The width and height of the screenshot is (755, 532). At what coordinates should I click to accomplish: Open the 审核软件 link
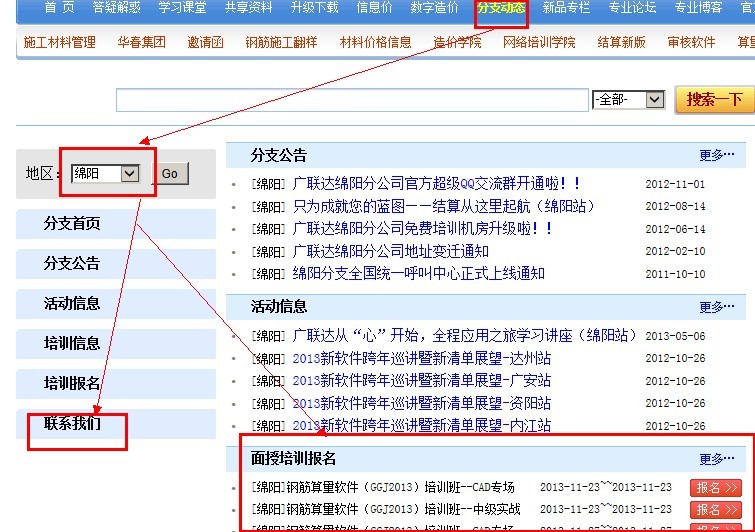point(691,42)
